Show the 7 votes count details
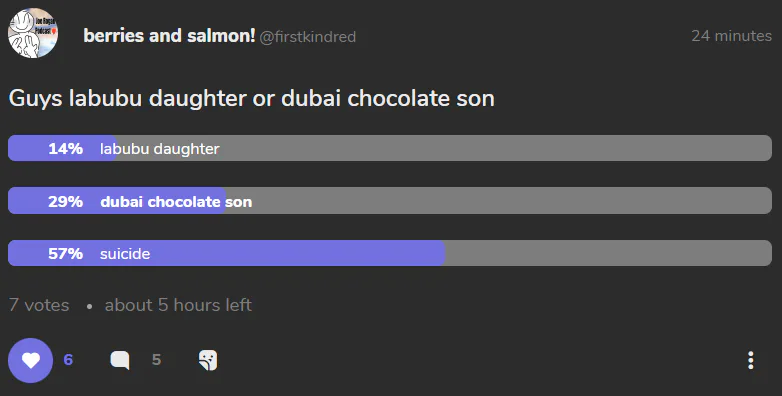The height and width of the screenshot is (396, 782). (x=39, y=305)
